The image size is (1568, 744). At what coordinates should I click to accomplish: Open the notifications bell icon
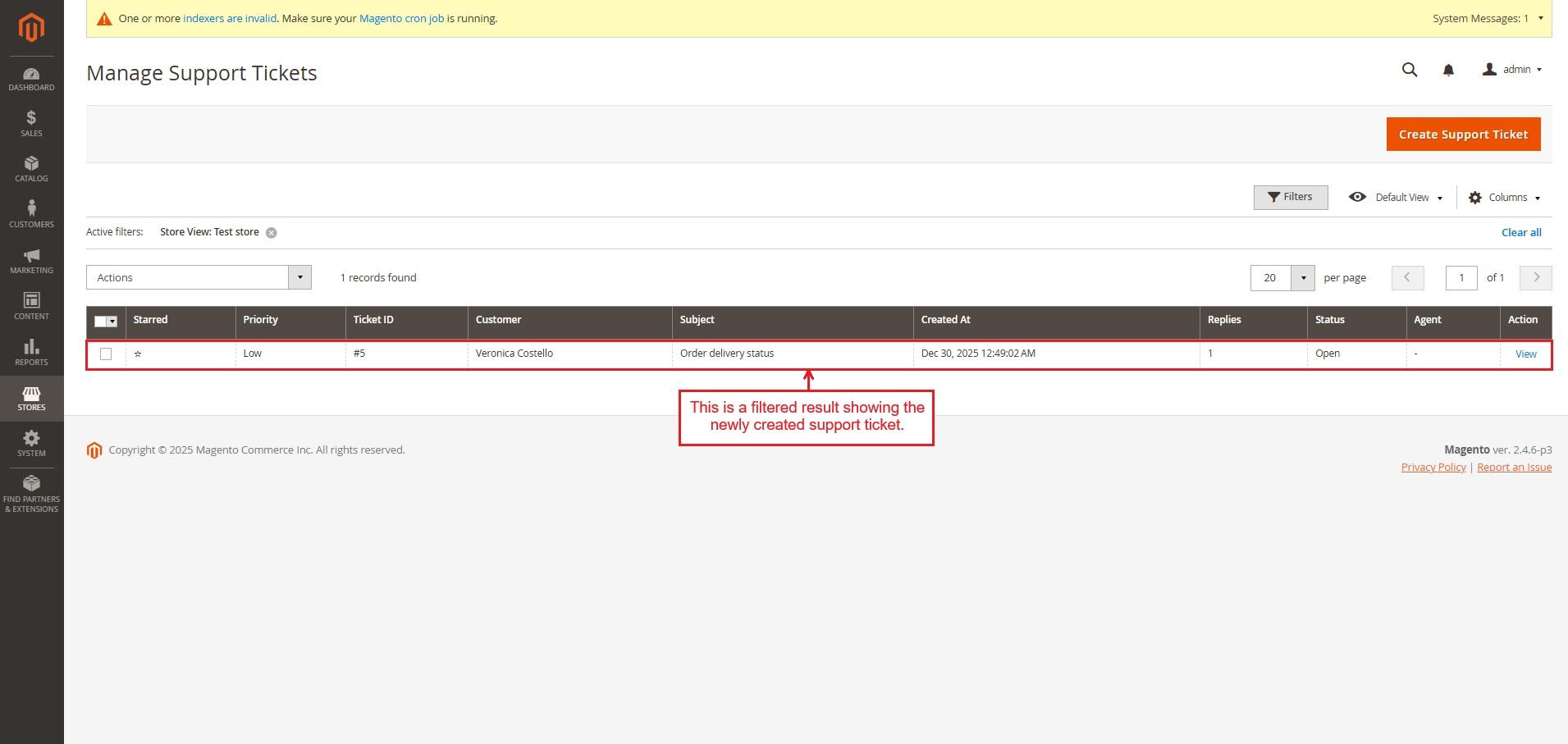tap(1448, 71)
